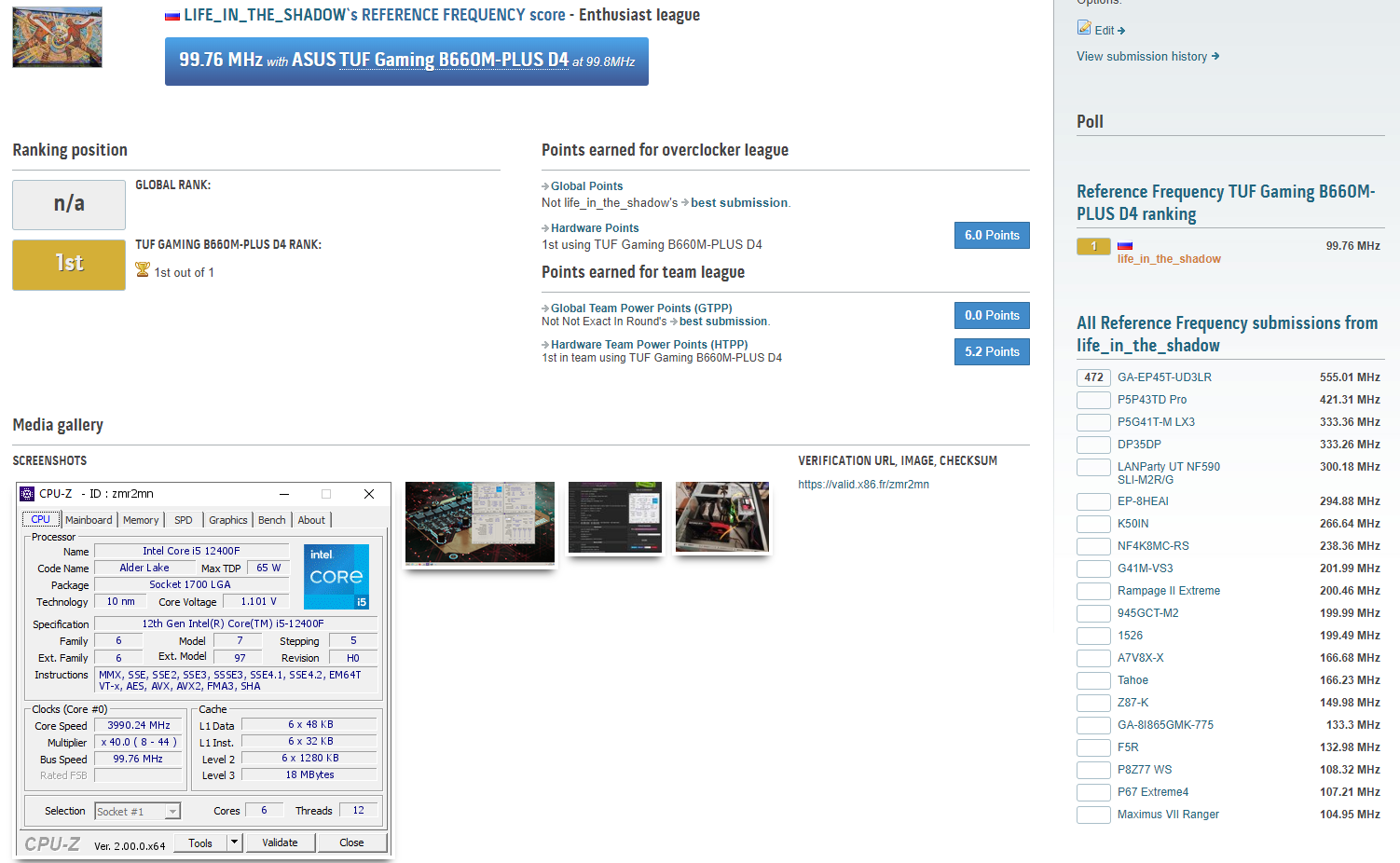Open the Maximus VII Ranger submission link
The width and height of the screenshot is (1400, 863).
tap(1168, 815)
